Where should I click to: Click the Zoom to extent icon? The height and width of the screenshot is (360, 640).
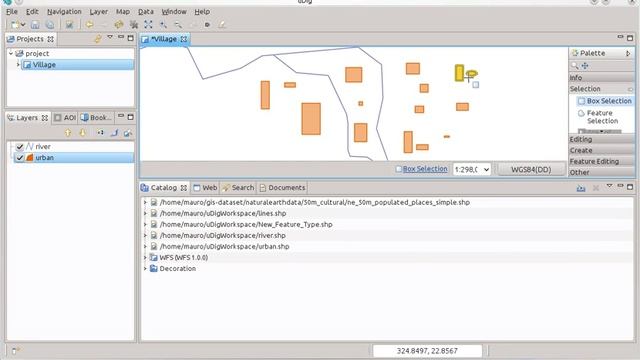pos(148,24)
